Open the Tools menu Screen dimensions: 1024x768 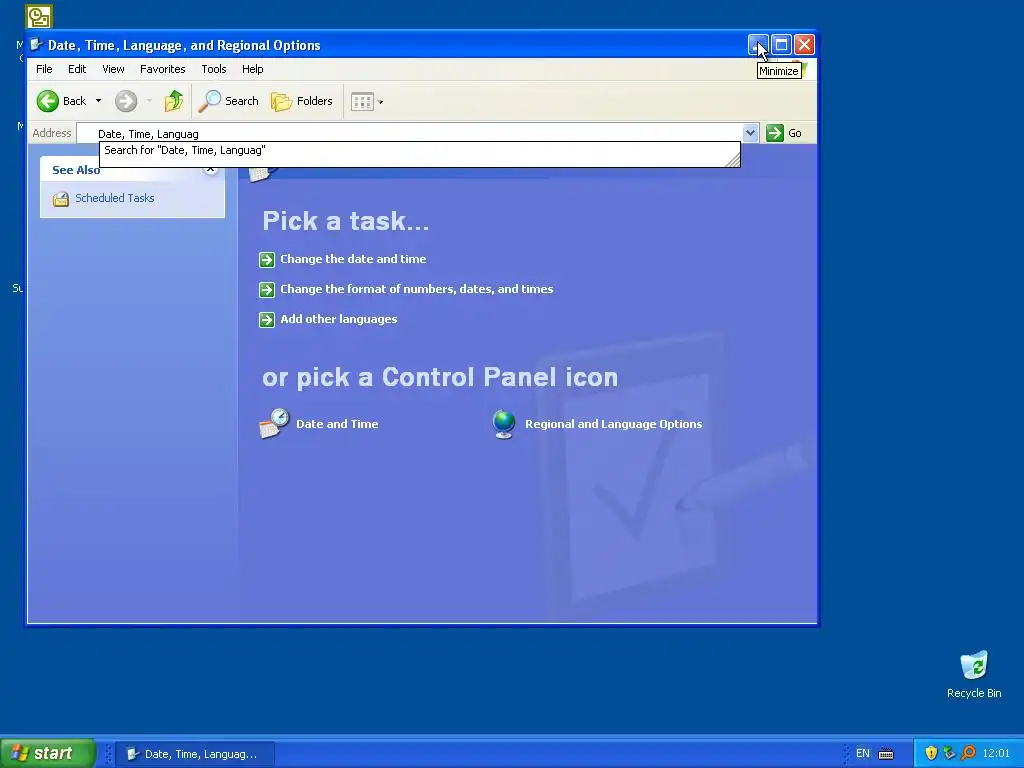(214, 69)
